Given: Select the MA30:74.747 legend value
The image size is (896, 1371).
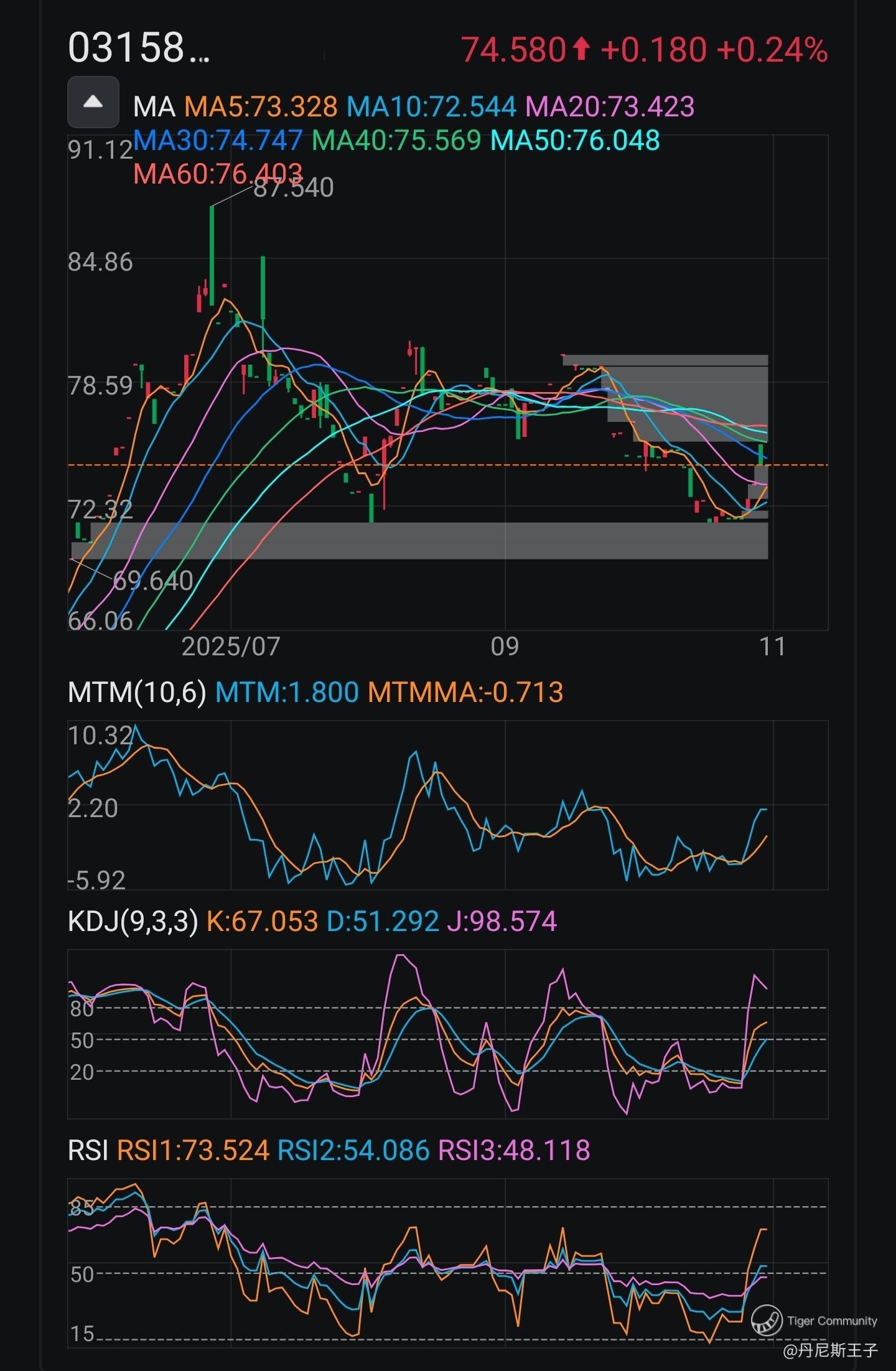Looking at the screenshot, I should (218, 141).
